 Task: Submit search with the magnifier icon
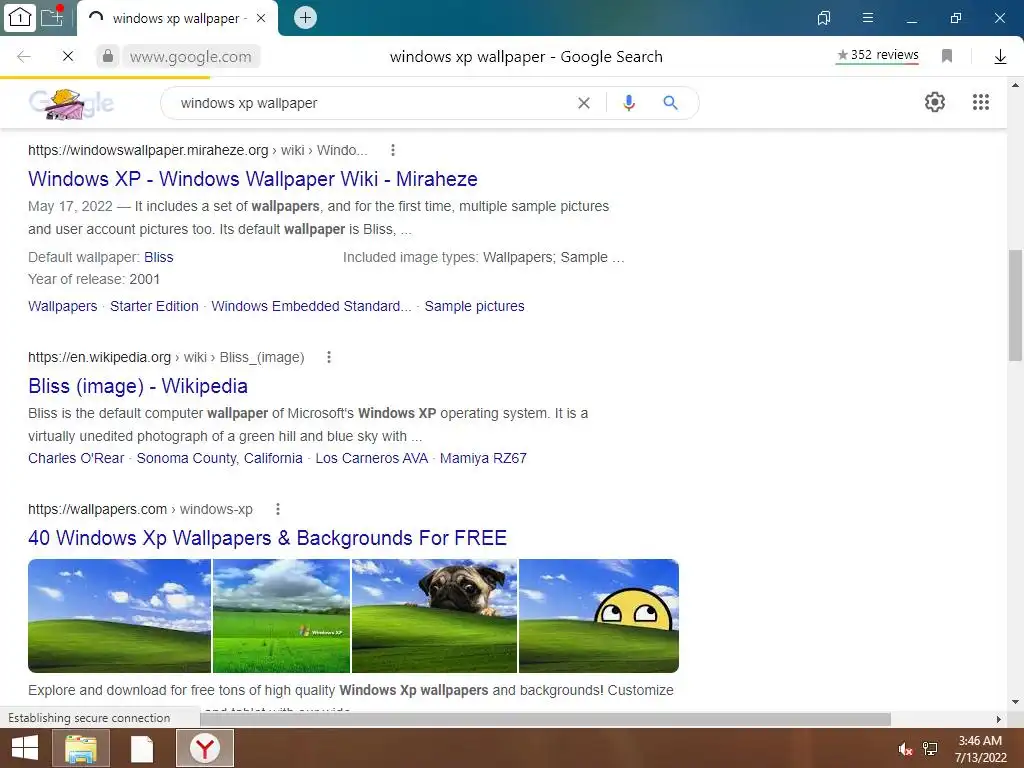click(x=671, y=103)
